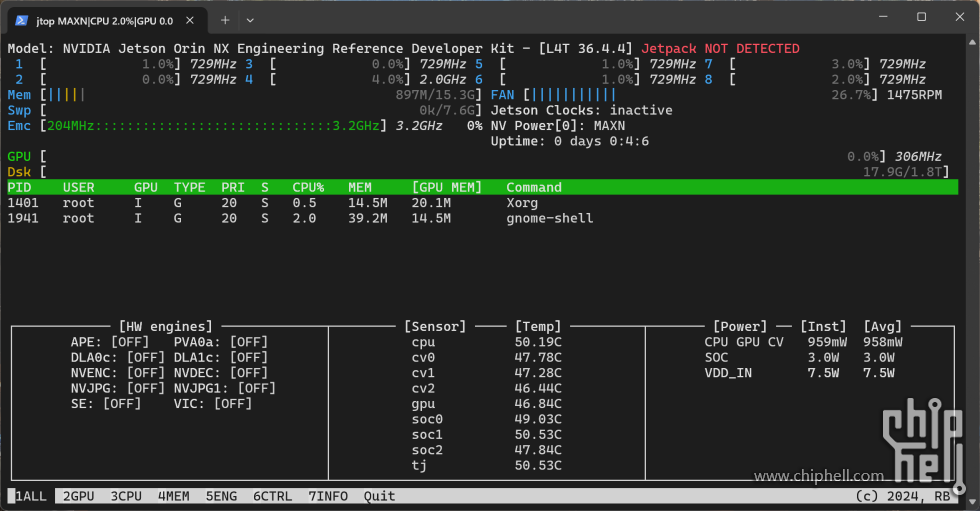Click the PRI column header

tap(233, 187)
